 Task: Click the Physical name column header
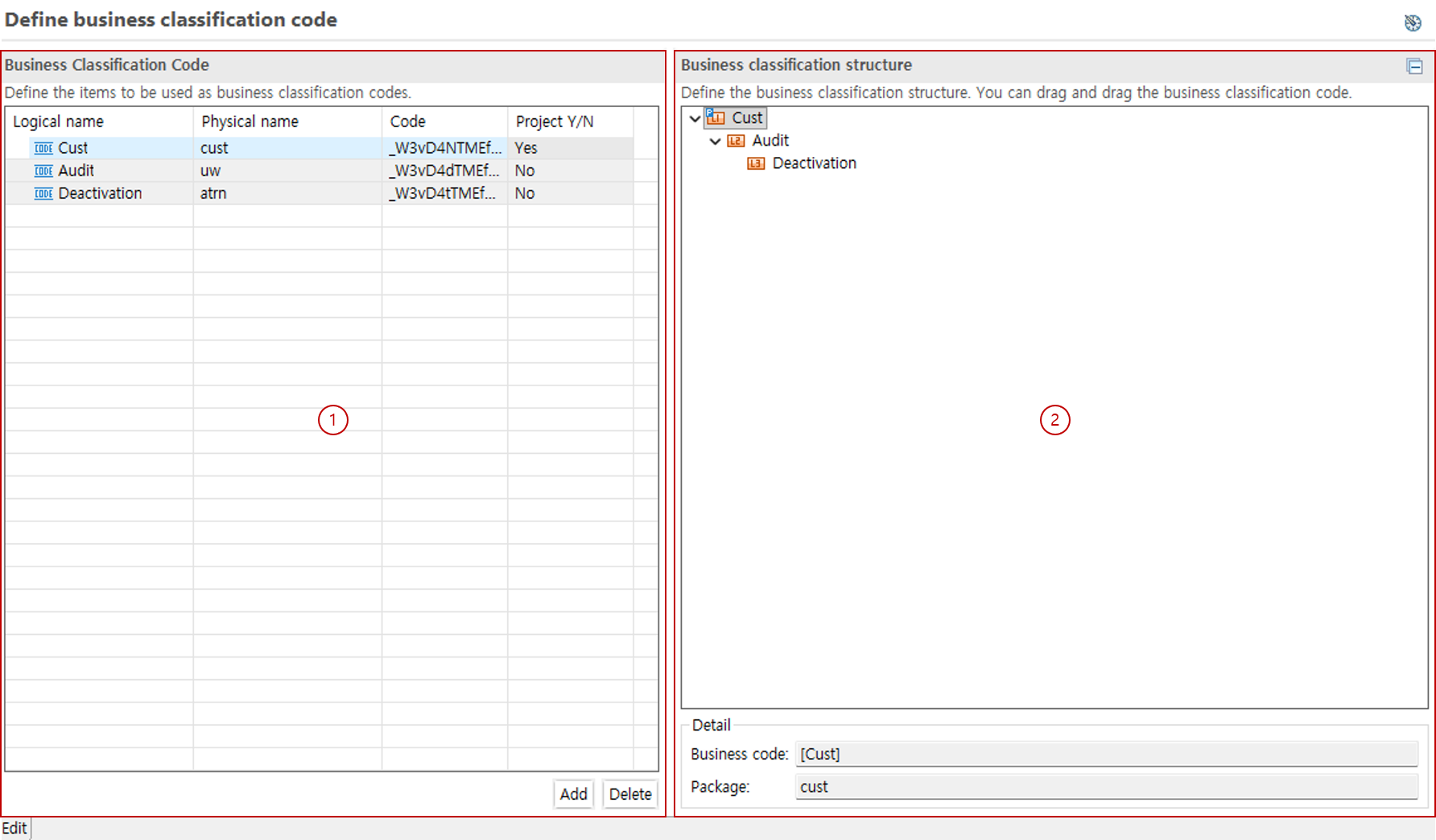click(x=250, y=121)
